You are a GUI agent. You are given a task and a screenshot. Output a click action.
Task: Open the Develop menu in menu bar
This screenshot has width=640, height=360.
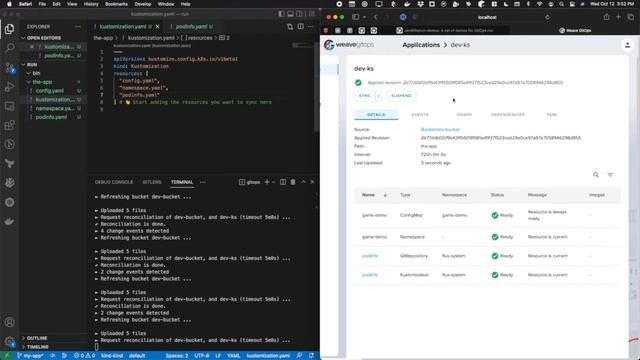pyautogui.click(x=143, y=4)
